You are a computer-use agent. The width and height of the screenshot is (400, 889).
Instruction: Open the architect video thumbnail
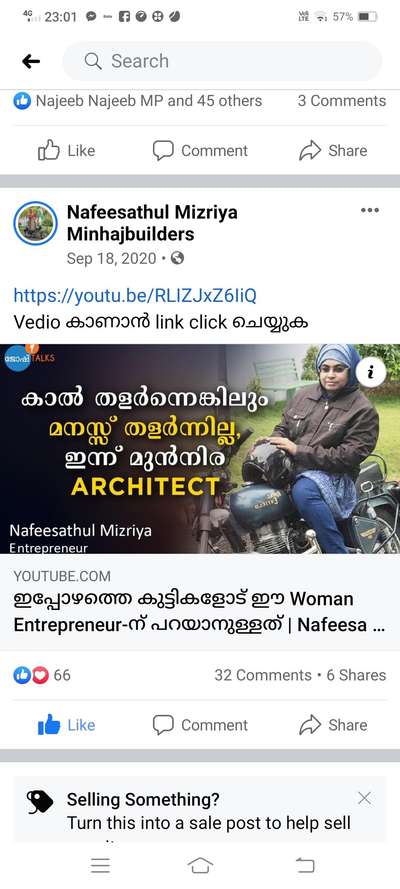(x=200, y=448)
